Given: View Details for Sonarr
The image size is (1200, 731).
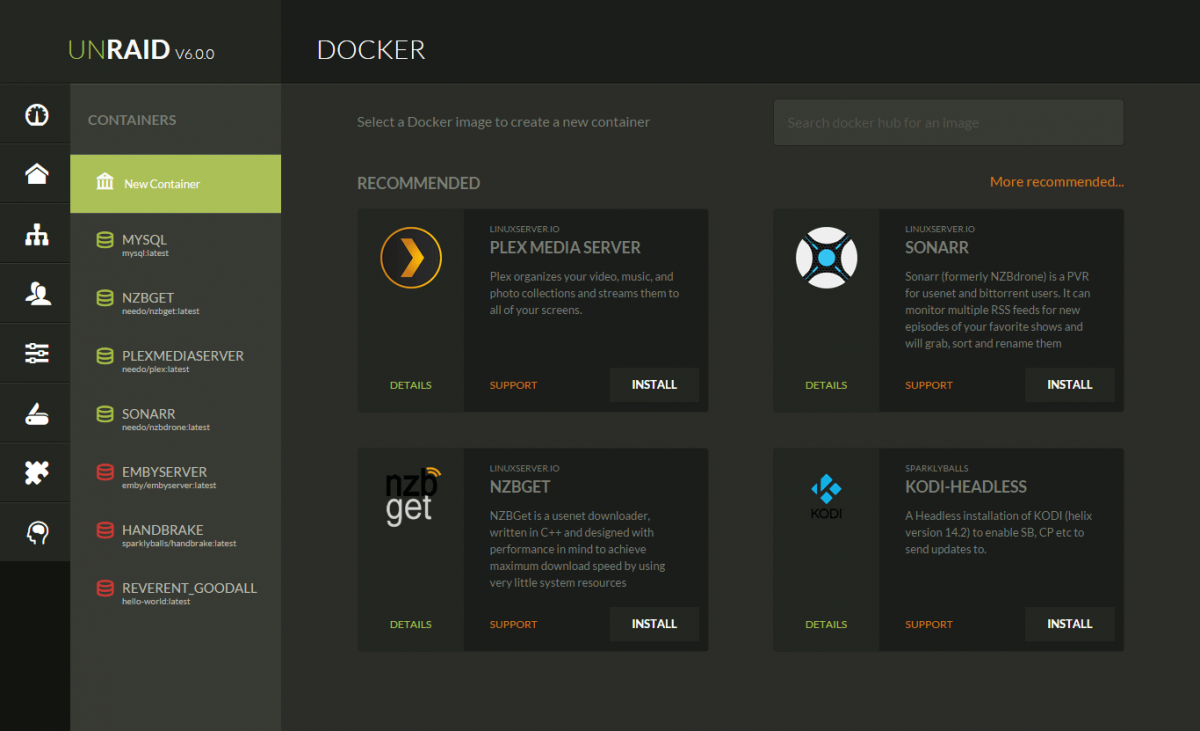Looking at the screenshot, I should click(826, 385).
